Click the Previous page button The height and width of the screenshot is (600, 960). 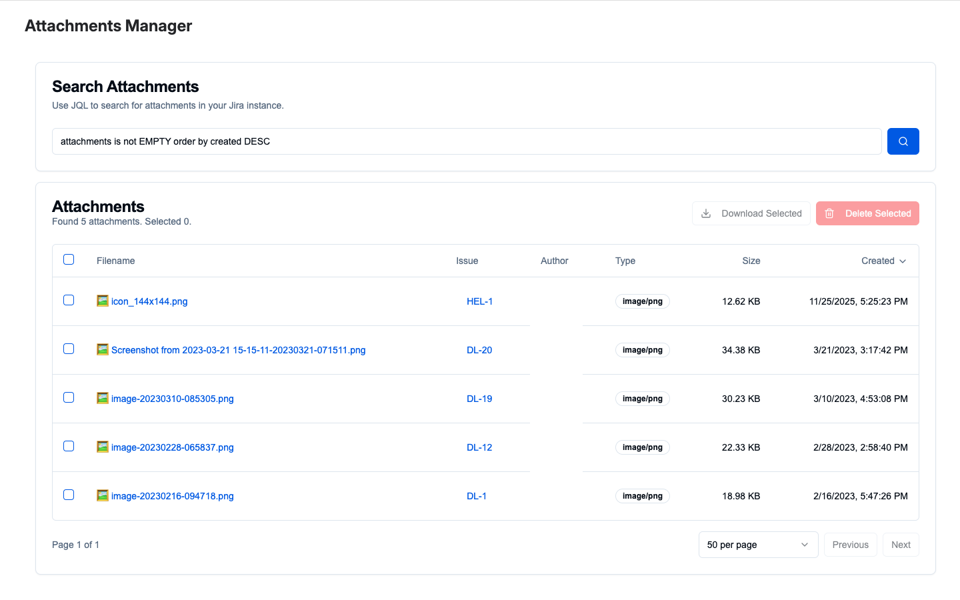point(850,545)
